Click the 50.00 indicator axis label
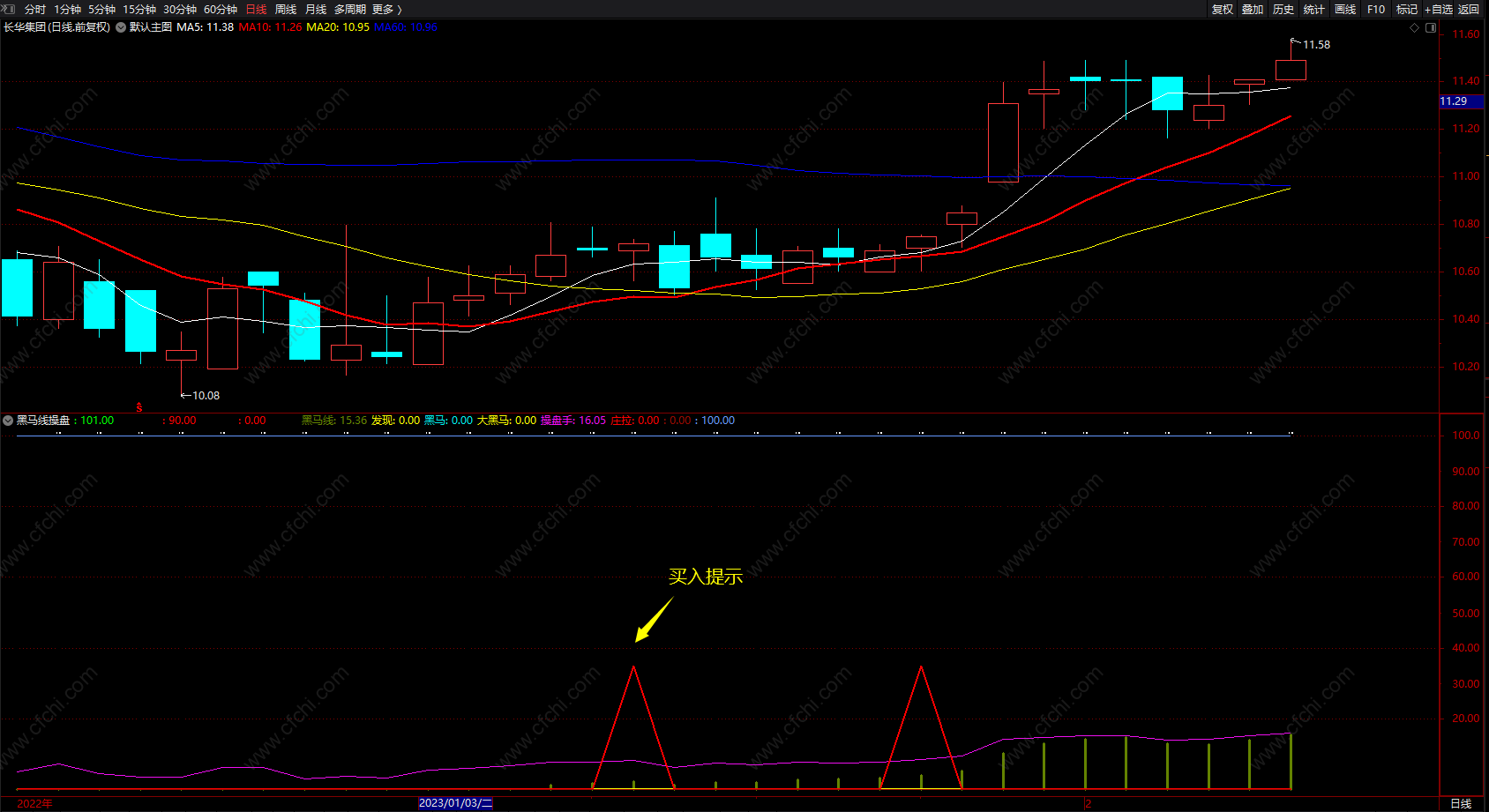 (1466, 614)
